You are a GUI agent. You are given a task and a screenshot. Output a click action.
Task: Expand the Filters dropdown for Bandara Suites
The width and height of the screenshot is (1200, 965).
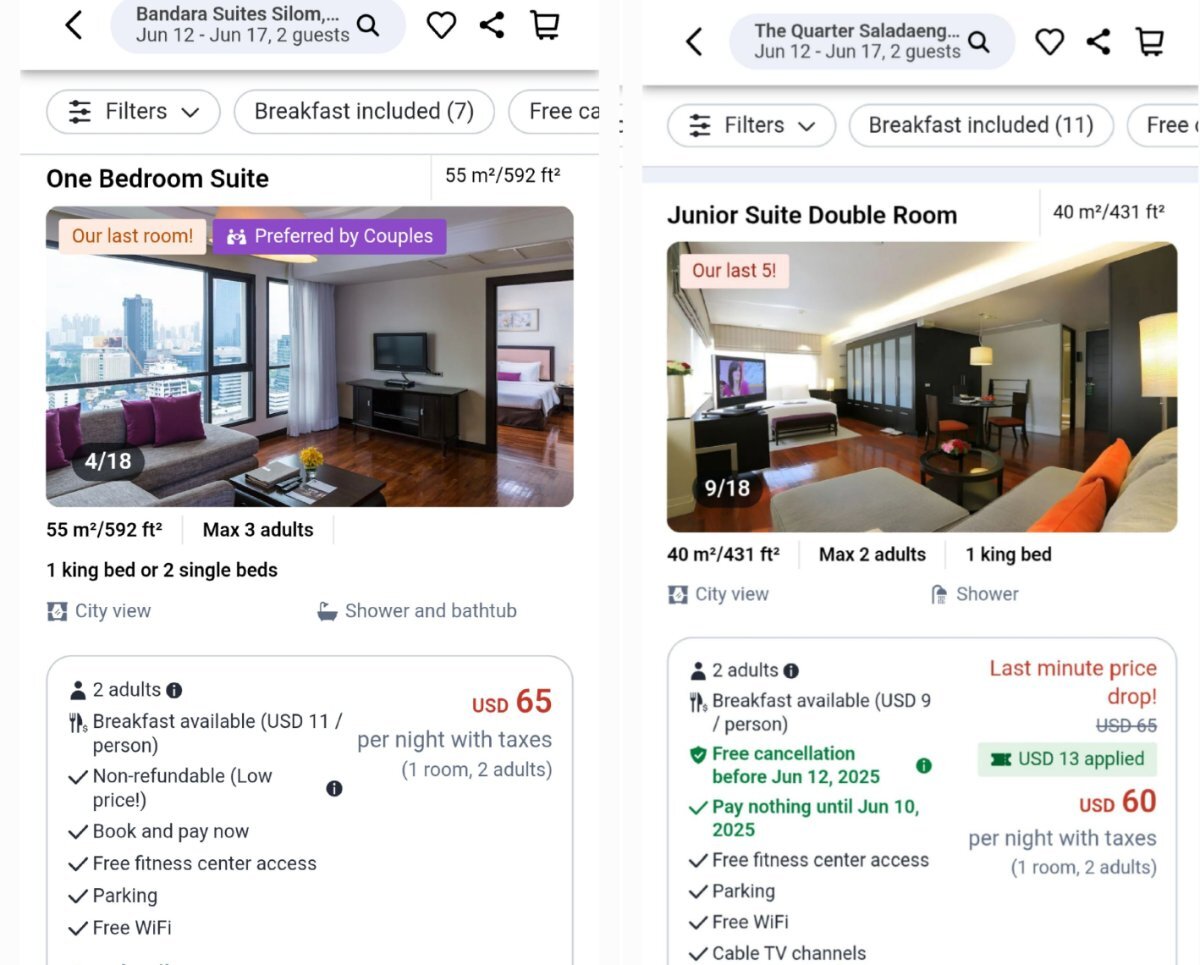(x=133, y=111)
